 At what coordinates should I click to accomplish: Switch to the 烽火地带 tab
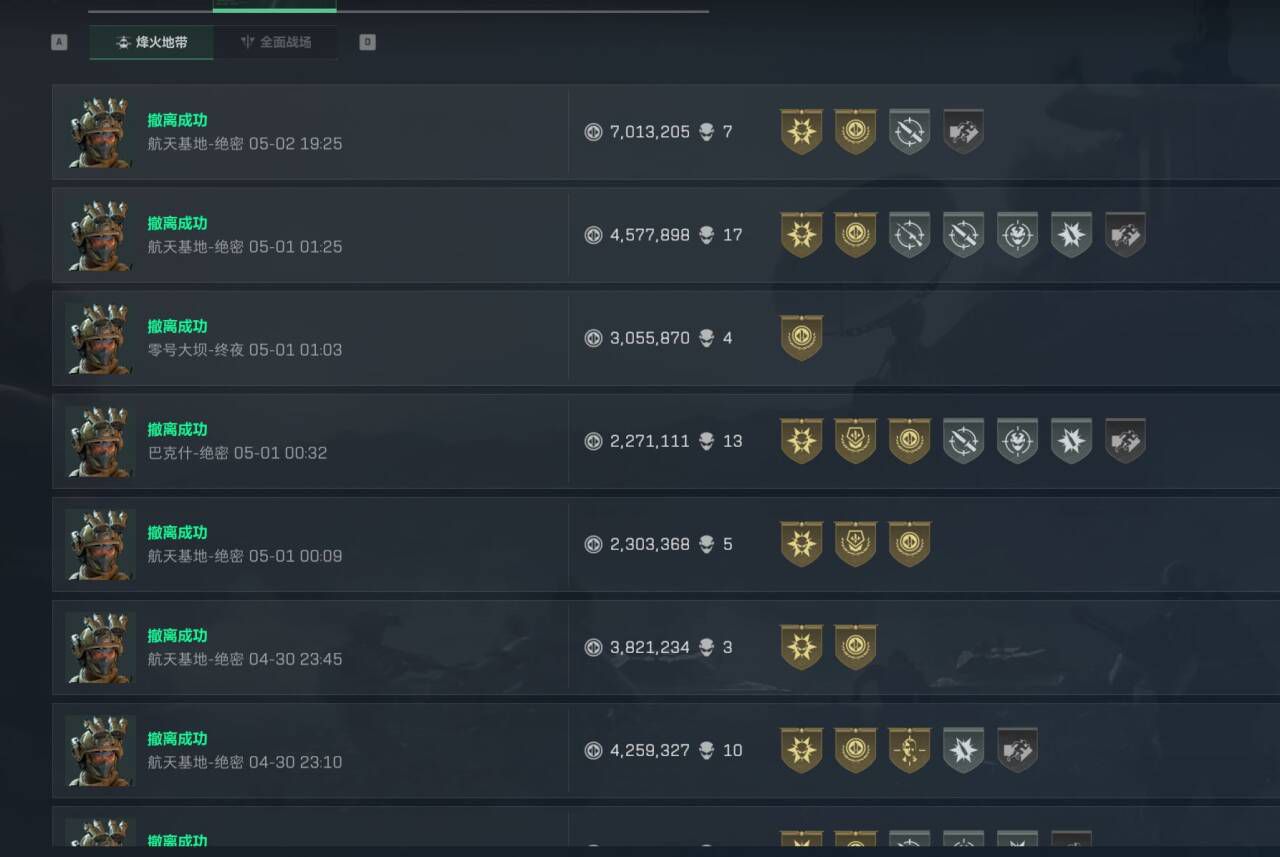151,43
